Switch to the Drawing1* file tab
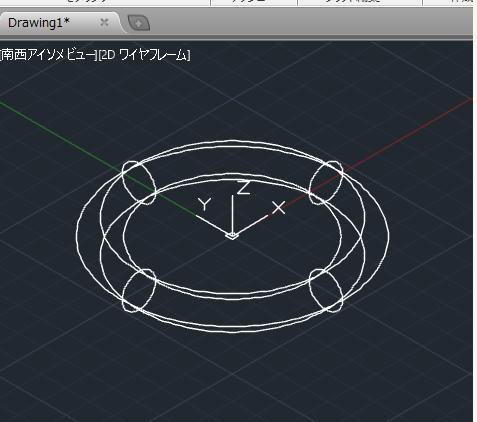Screen dimensions: 477x422 click(x=39, y=23)
